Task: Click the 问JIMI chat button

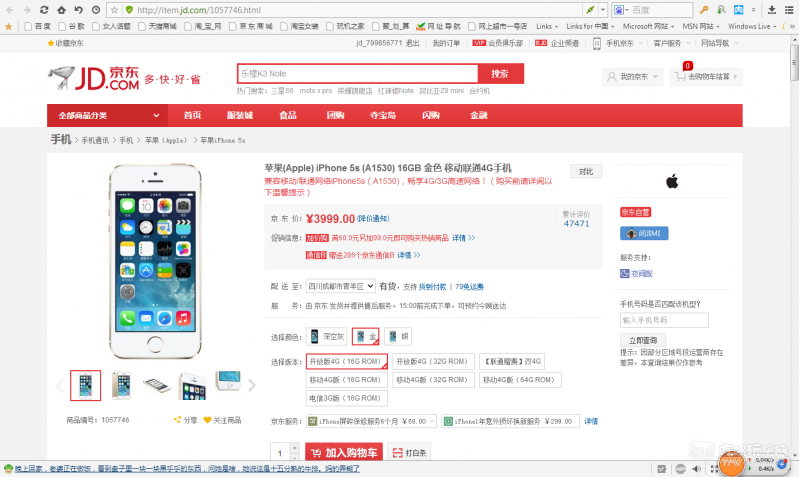Action: click(x=644, y=233)
